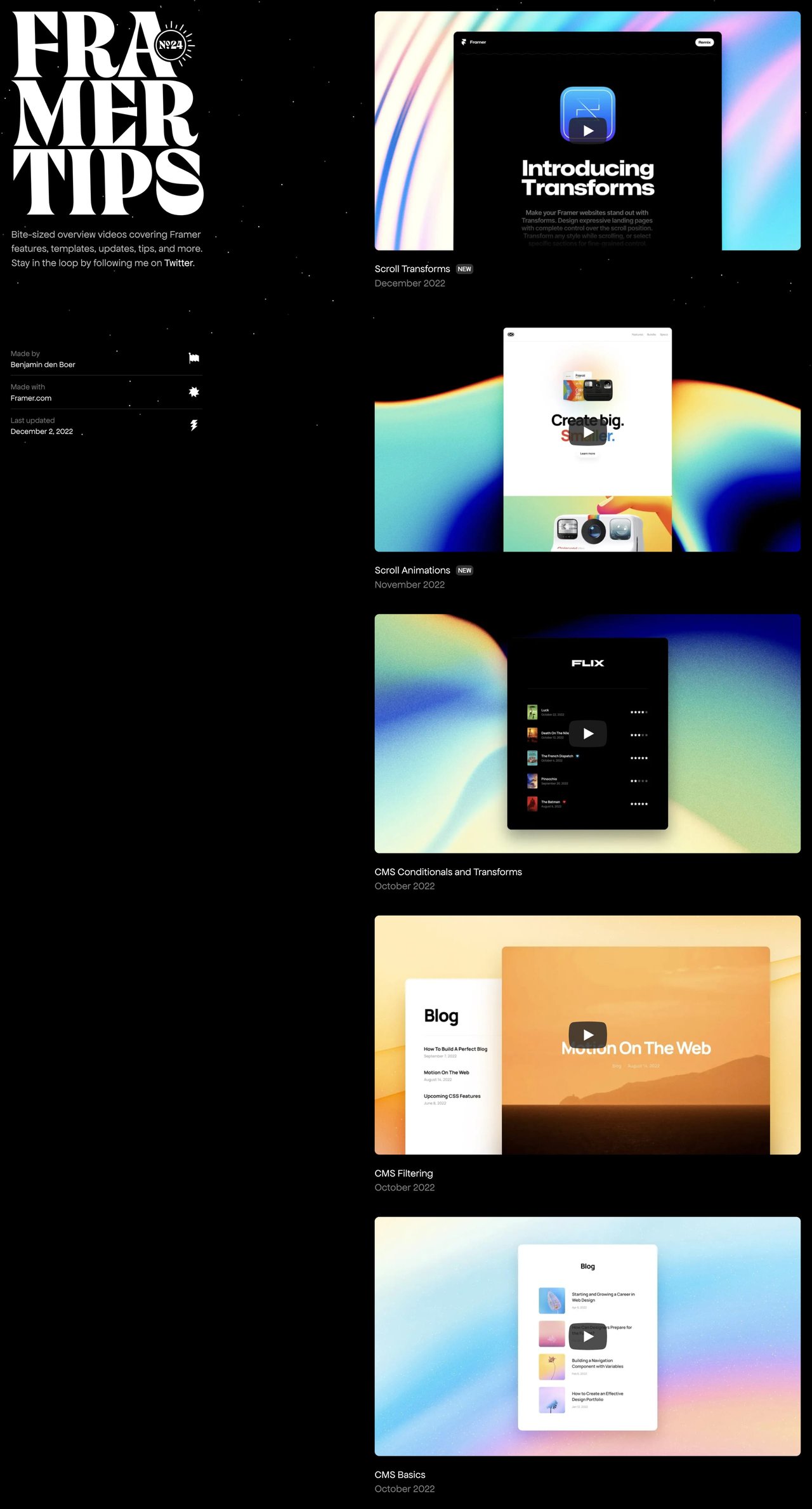Click the lightning bolt icon beside Last updated
The image size is (812, 1509).
[x=194, y=425]
